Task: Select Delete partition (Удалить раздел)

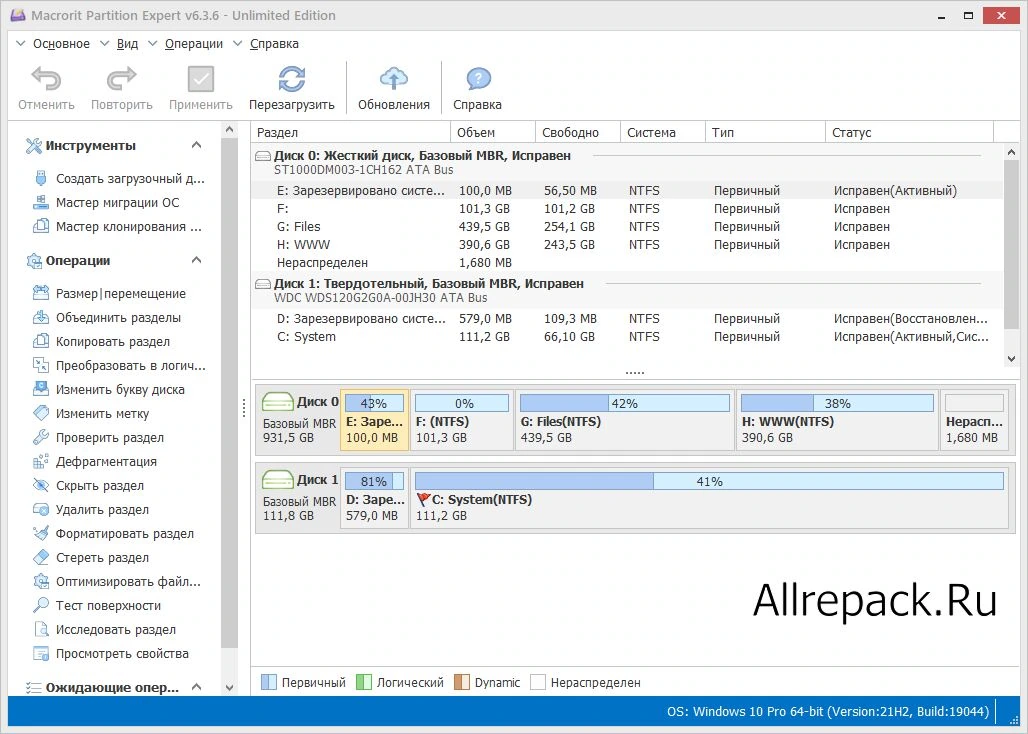Action: (x=90, y=510)
